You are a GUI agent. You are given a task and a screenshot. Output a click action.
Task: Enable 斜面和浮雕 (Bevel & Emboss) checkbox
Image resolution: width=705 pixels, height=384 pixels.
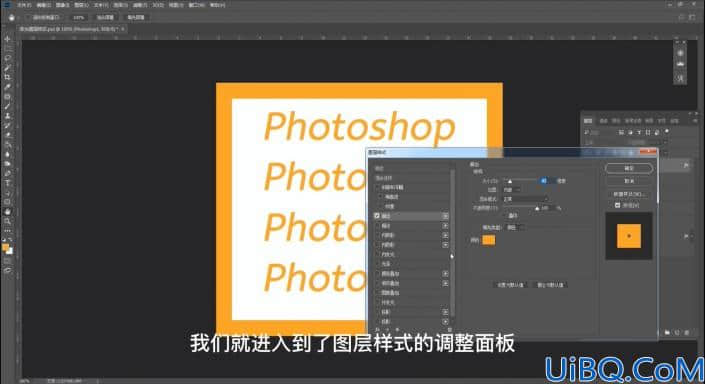(x=377, y=187)
